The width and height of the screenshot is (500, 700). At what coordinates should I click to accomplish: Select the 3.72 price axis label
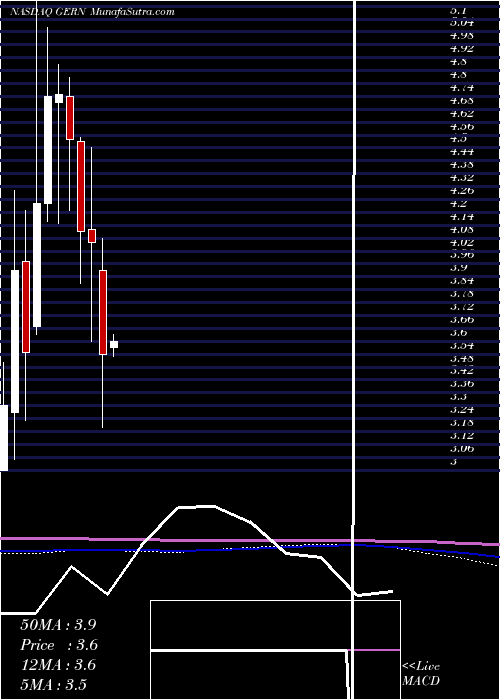point(462,307)
